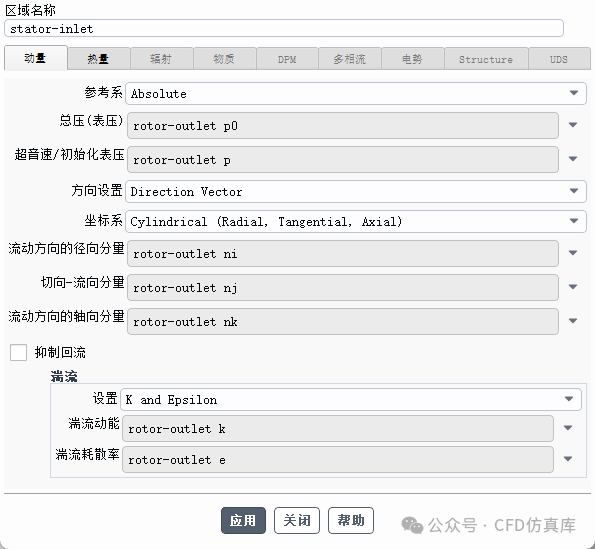This screenshot has width=595, height=549.
Task: Expand the 流动方向的轴向分量 options arrow
Action: click(x=573, y=321)
